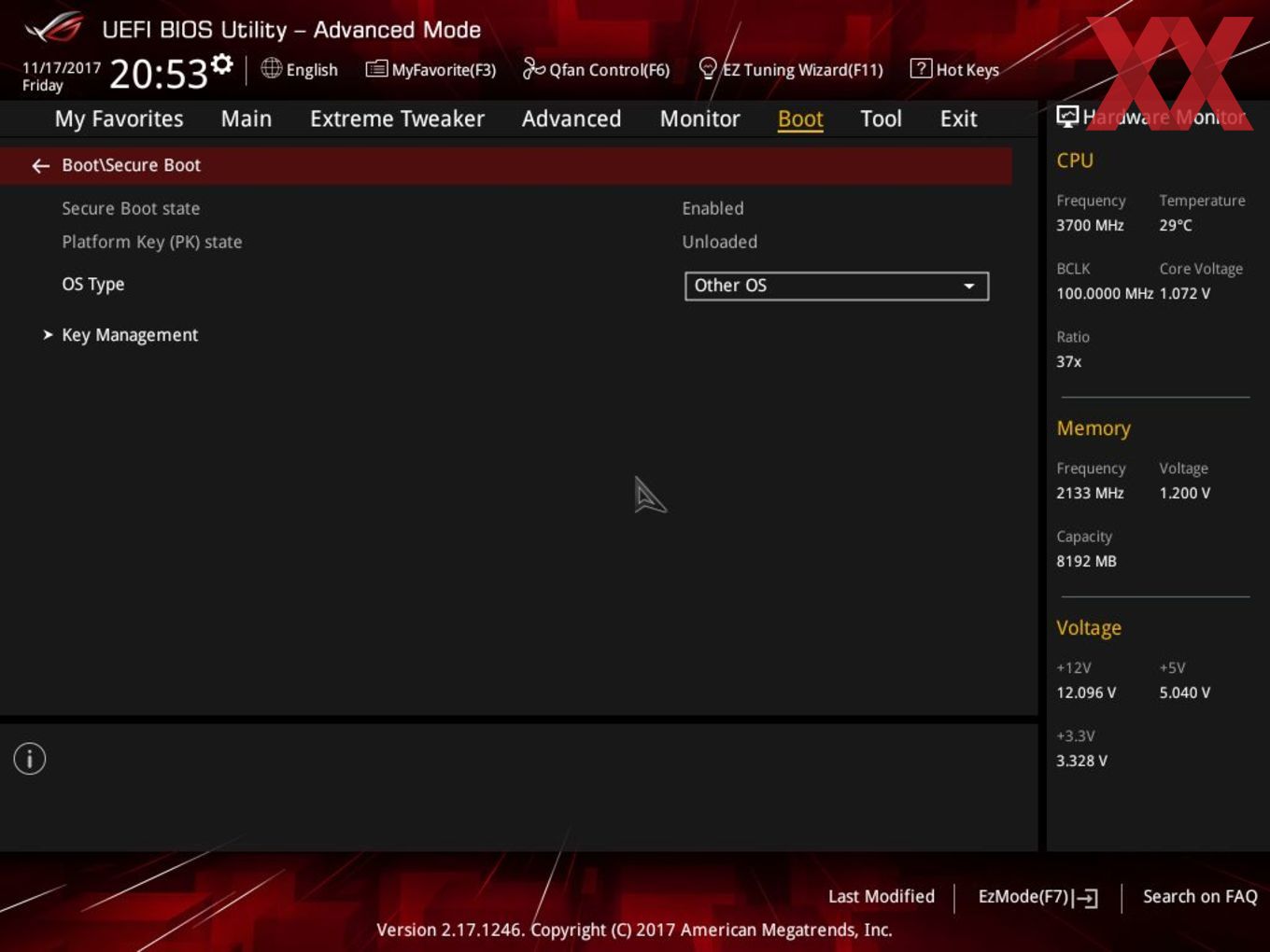Open the My Favorites tab

point(119,119)
